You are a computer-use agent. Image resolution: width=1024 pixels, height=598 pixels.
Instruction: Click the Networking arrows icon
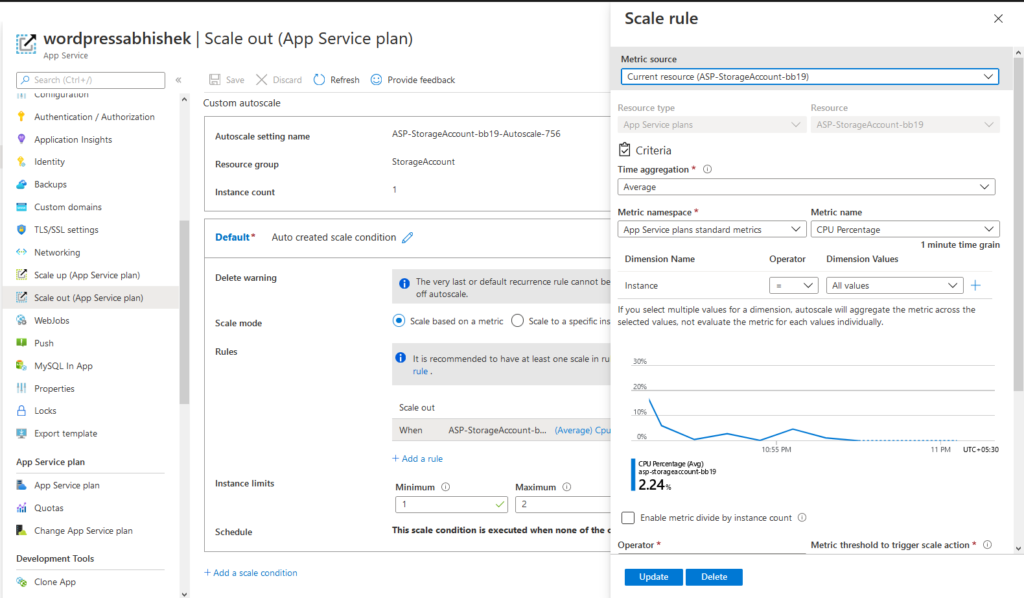22,252
